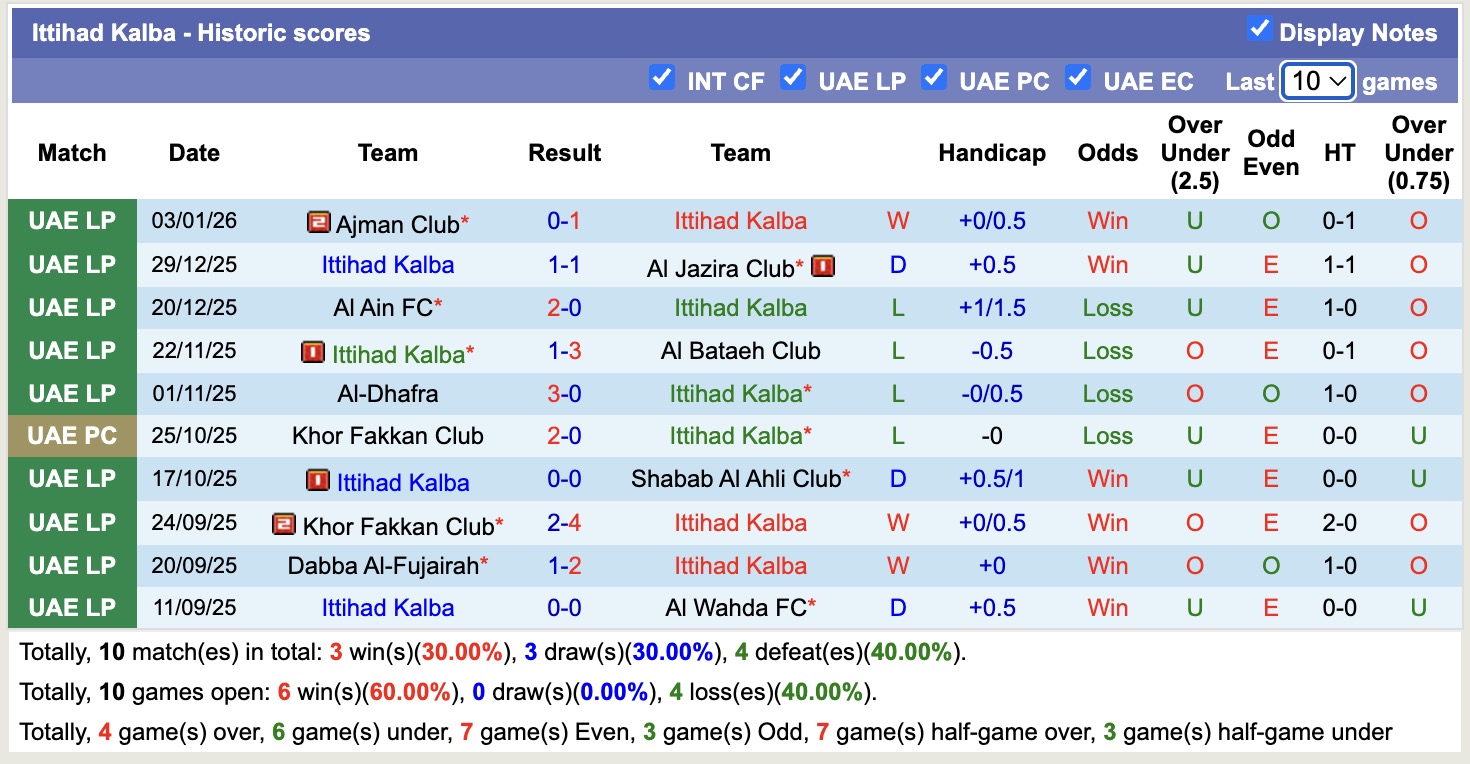Click the tan UAE PC league badge
Image resolution: width=1470 pixels, height=764 pixels.
[x=72, y=436]
